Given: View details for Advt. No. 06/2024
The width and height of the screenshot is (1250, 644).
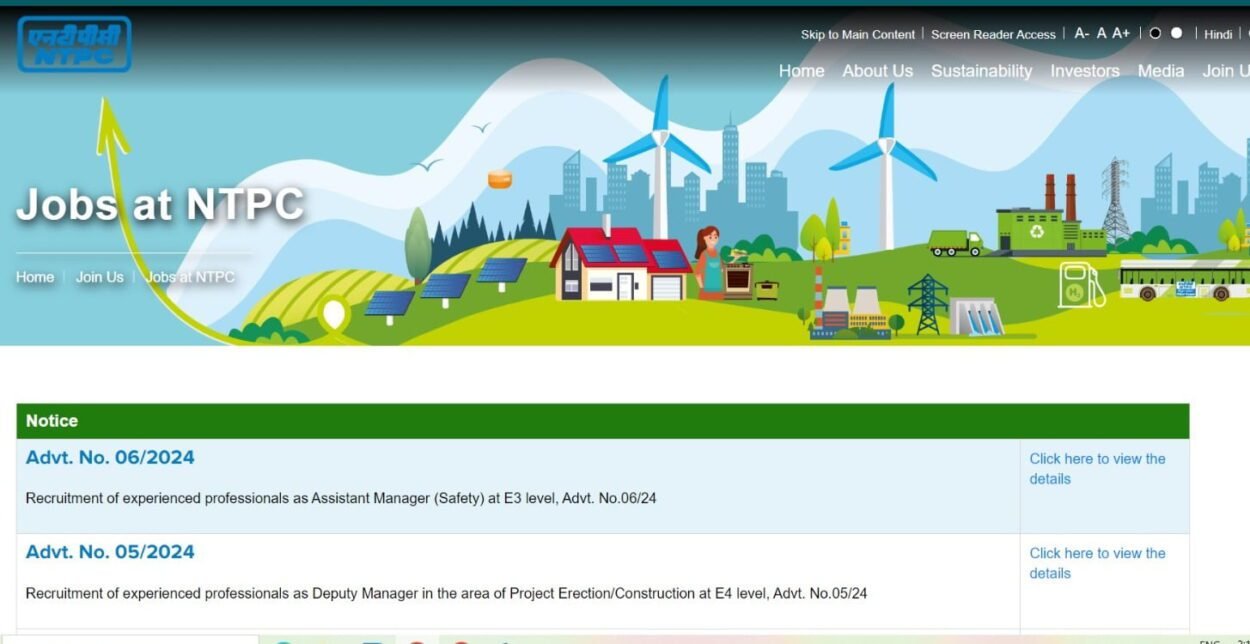Looking at the screenshot, I should pos(1097,468).
